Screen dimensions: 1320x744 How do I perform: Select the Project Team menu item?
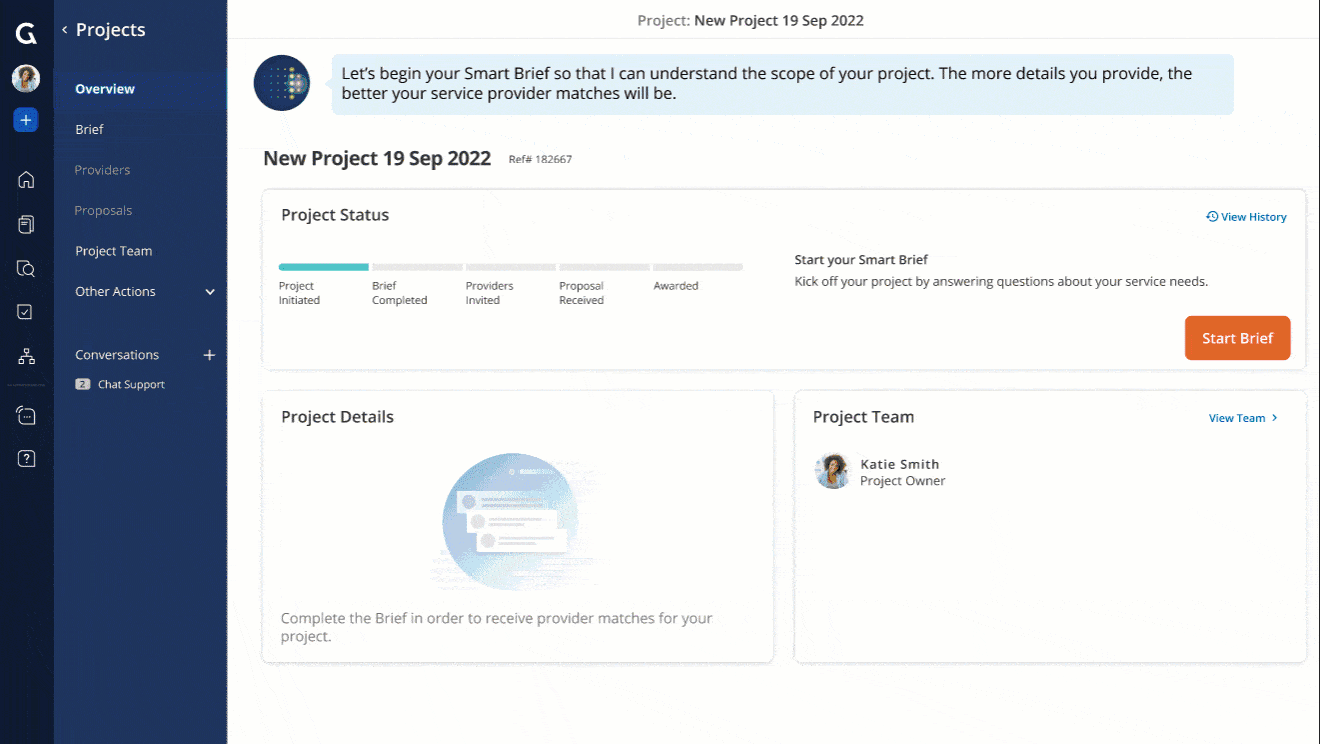coord(113,250)
